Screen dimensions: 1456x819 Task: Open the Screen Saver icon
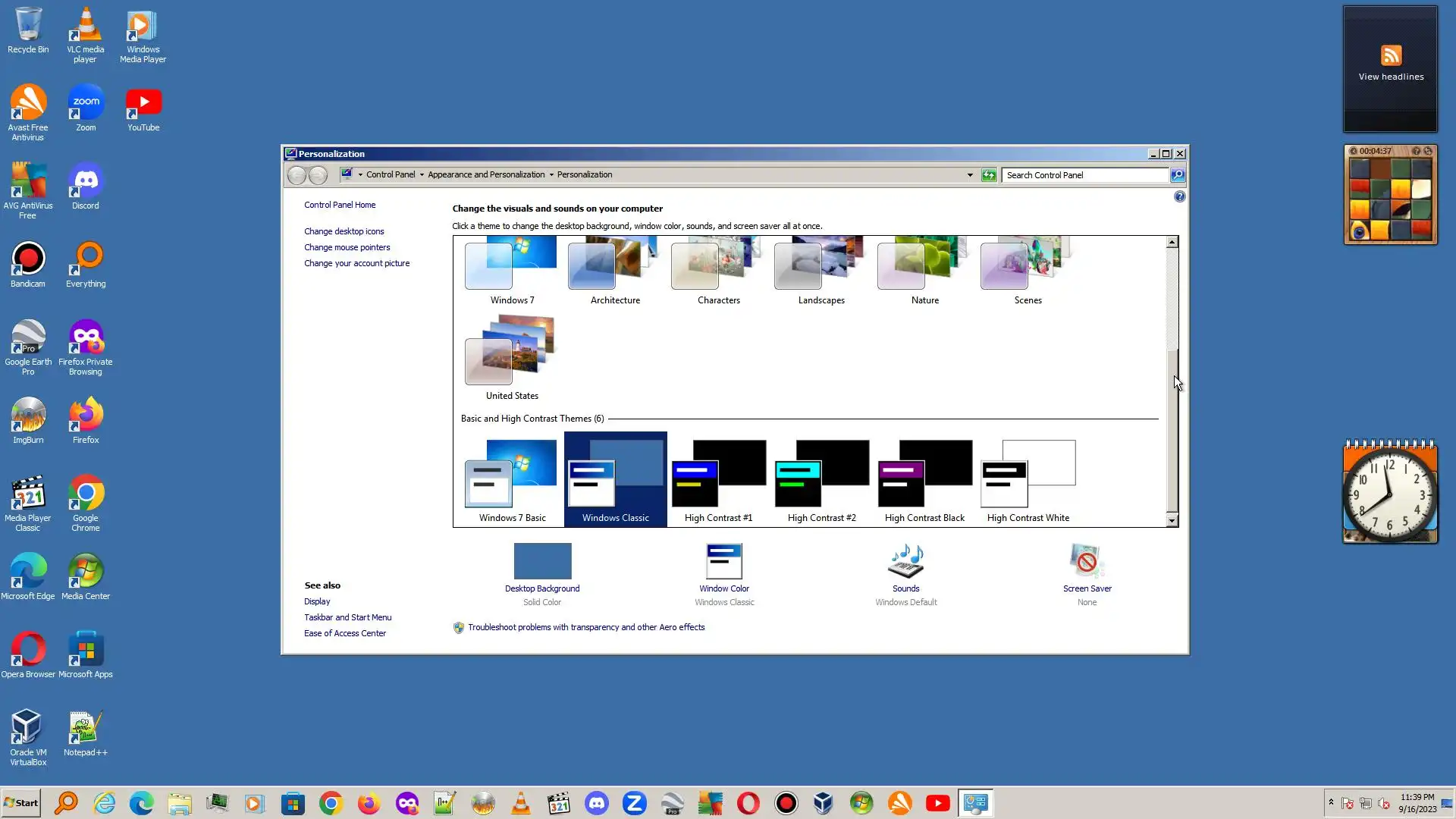[x=1087, y=562]
